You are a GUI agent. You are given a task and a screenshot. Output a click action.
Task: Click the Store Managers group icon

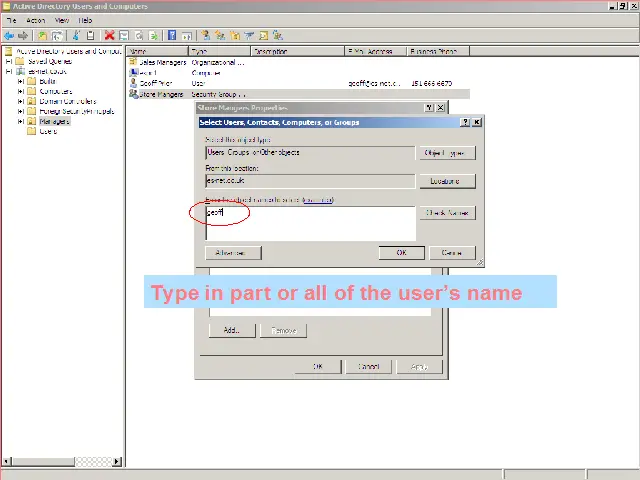(132, 94)
